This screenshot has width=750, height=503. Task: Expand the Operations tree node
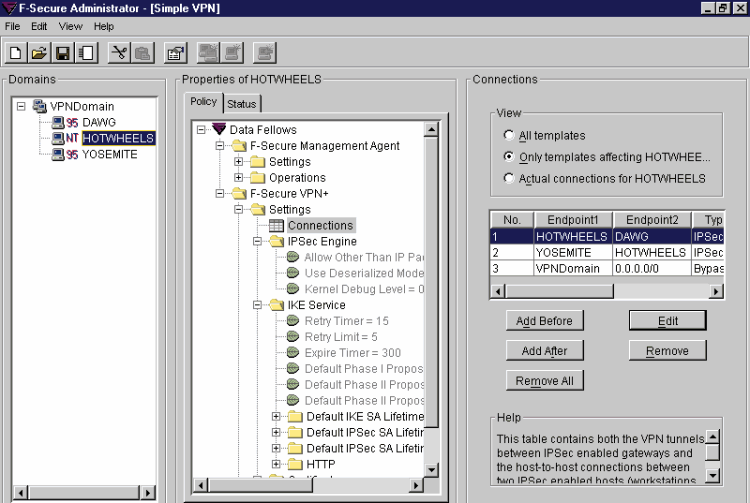coord(238,177)
